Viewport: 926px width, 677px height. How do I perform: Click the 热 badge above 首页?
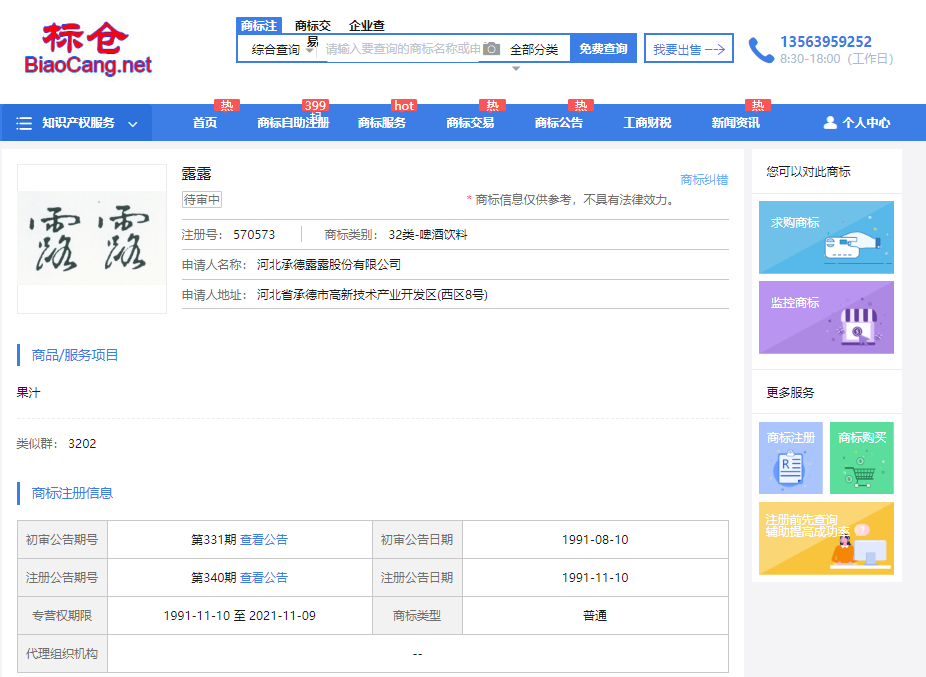click(227, 105)
